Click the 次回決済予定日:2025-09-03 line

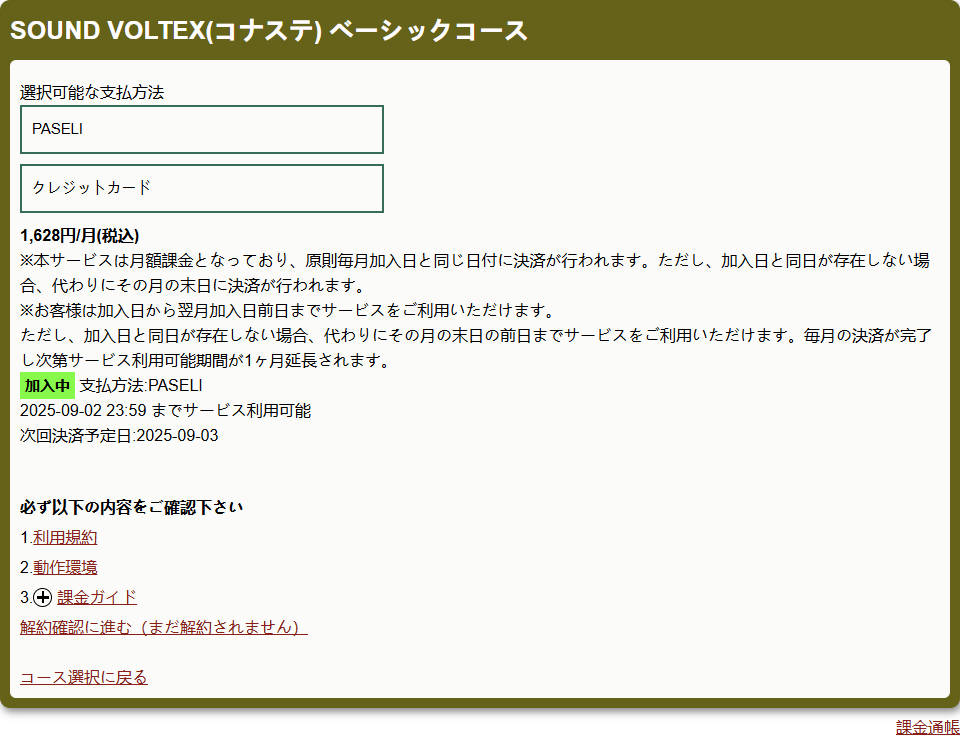pos(119,435)
